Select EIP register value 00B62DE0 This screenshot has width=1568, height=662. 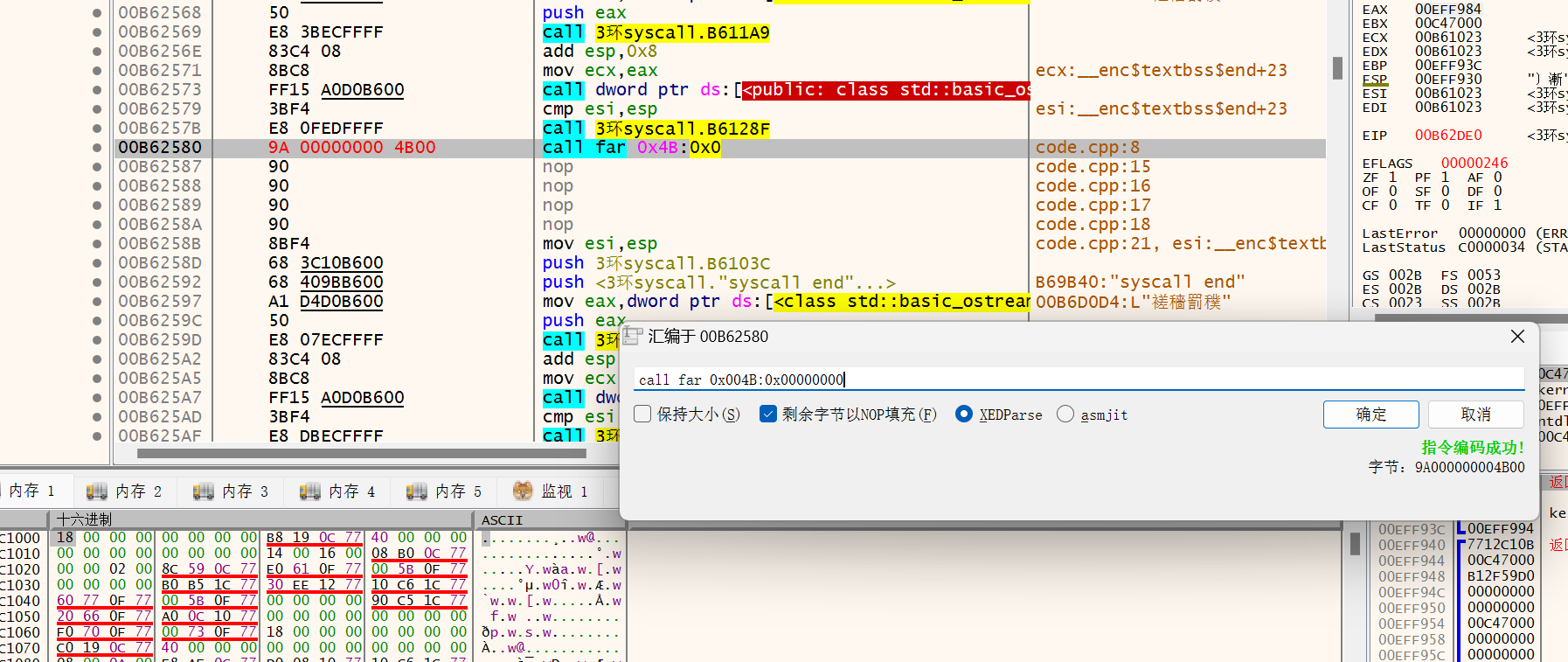click(1448, 136)
